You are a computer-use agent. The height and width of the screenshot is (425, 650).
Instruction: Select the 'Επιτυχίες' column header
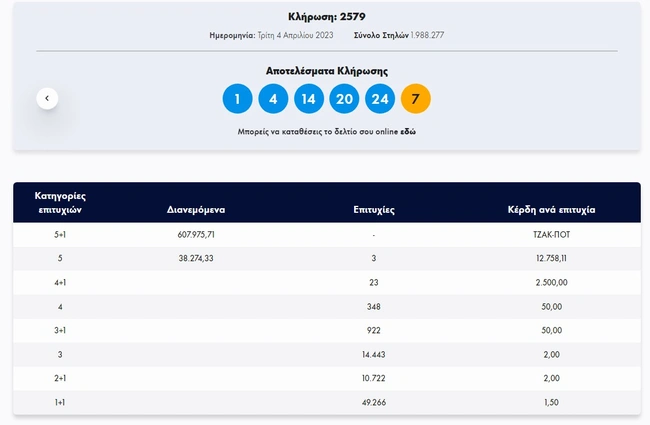coord(373,211)
